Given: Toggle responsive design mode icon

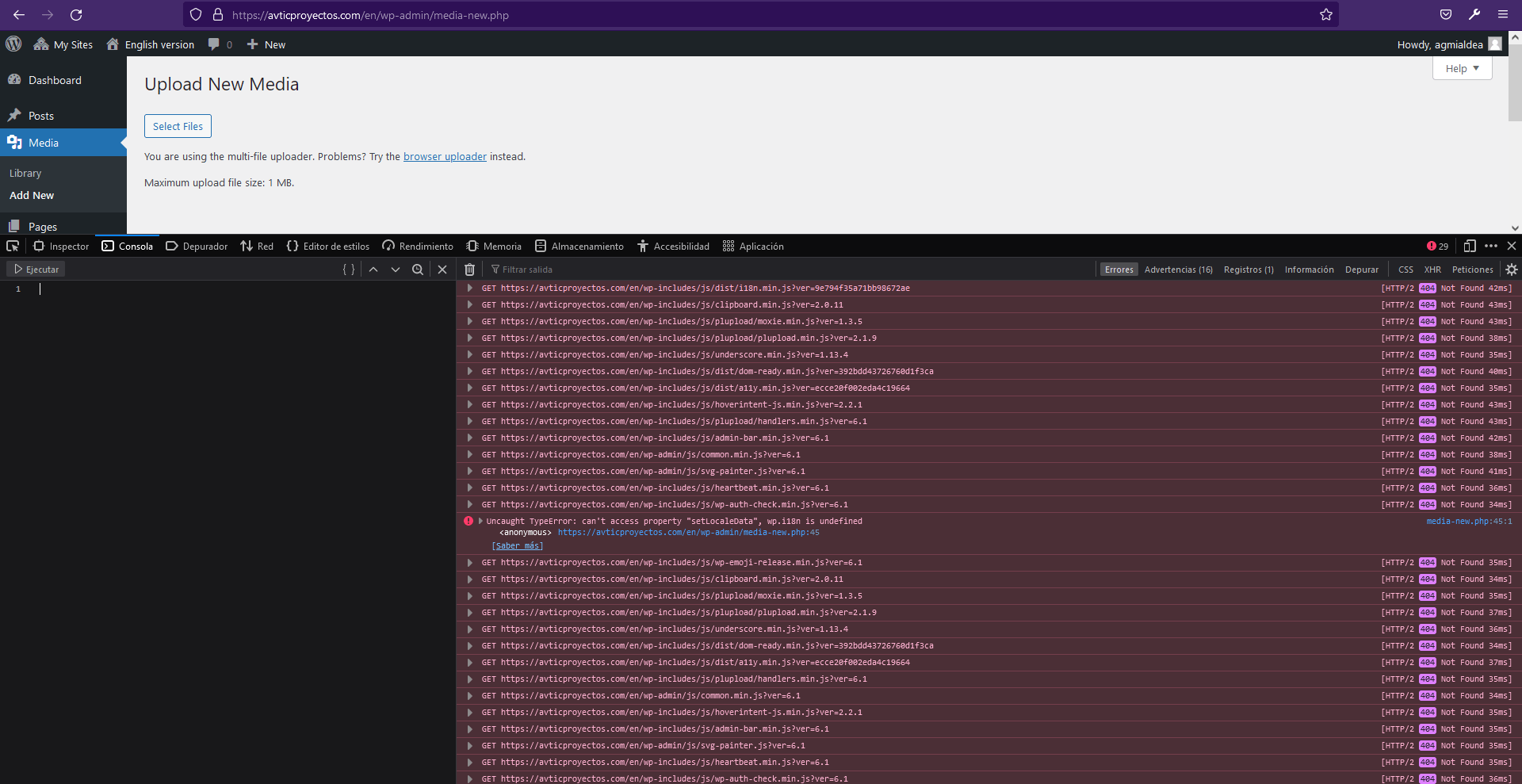Looking at the screenshot, I should 1469,247.
